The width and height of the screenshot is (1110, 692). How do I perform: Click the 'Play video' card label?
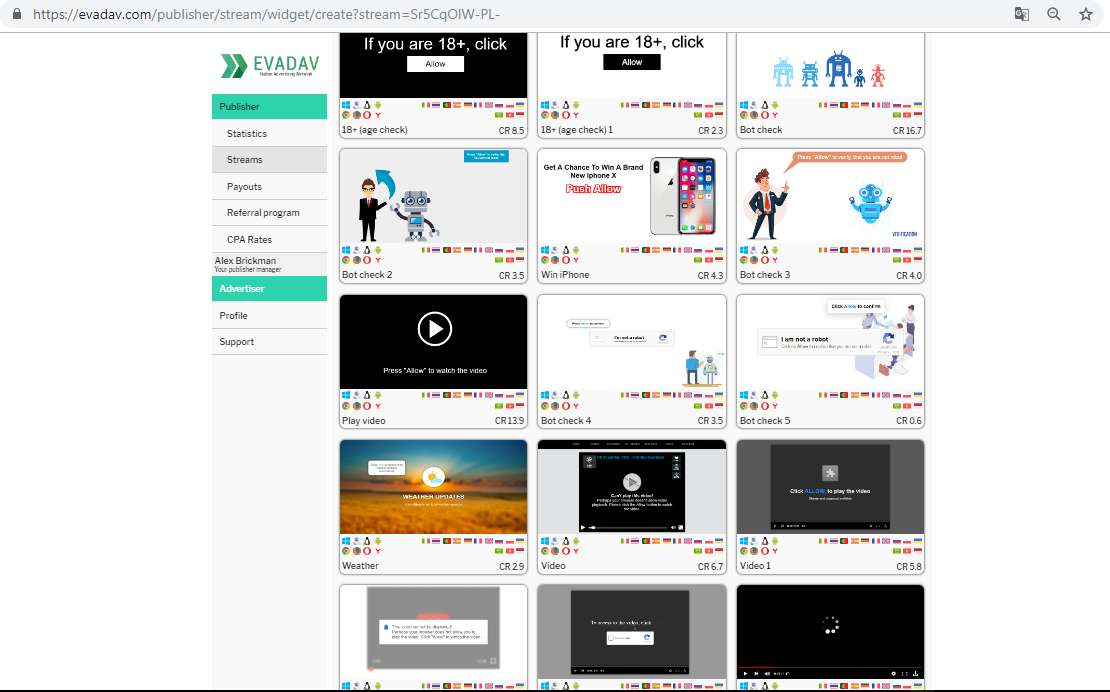[x=364, y=421]
